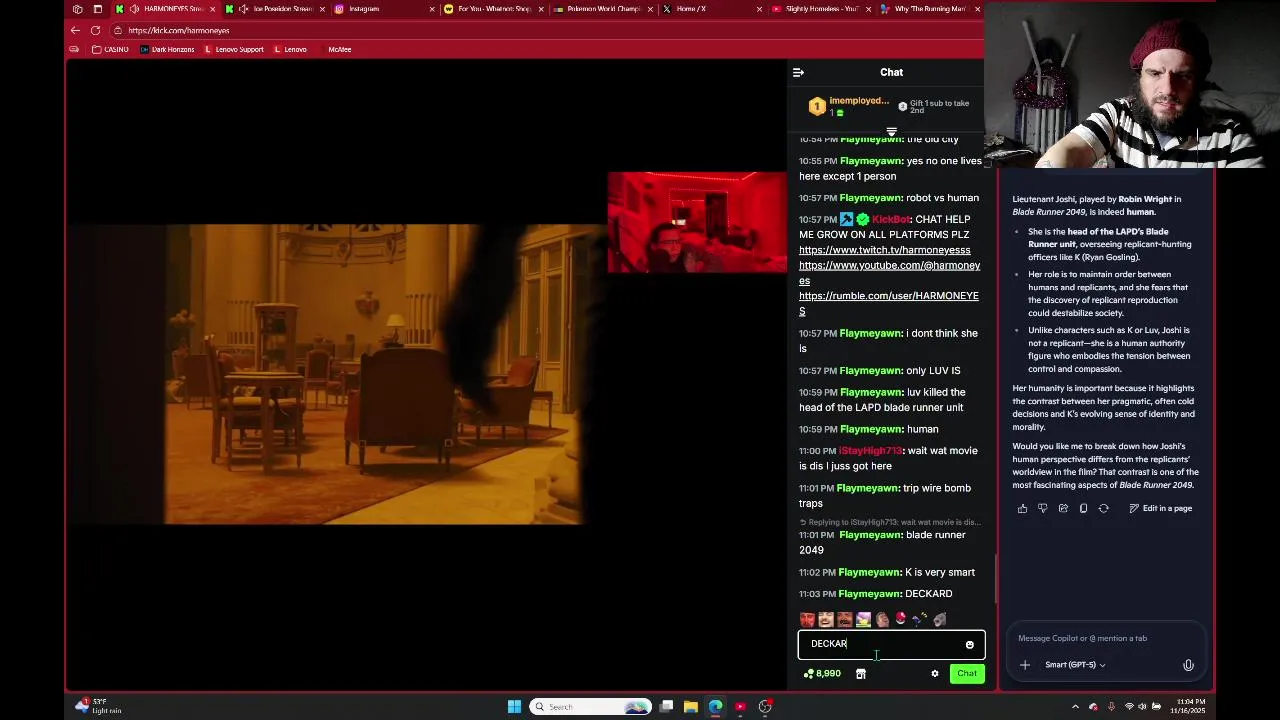Open the McAfee bookmark

point(339,49)
